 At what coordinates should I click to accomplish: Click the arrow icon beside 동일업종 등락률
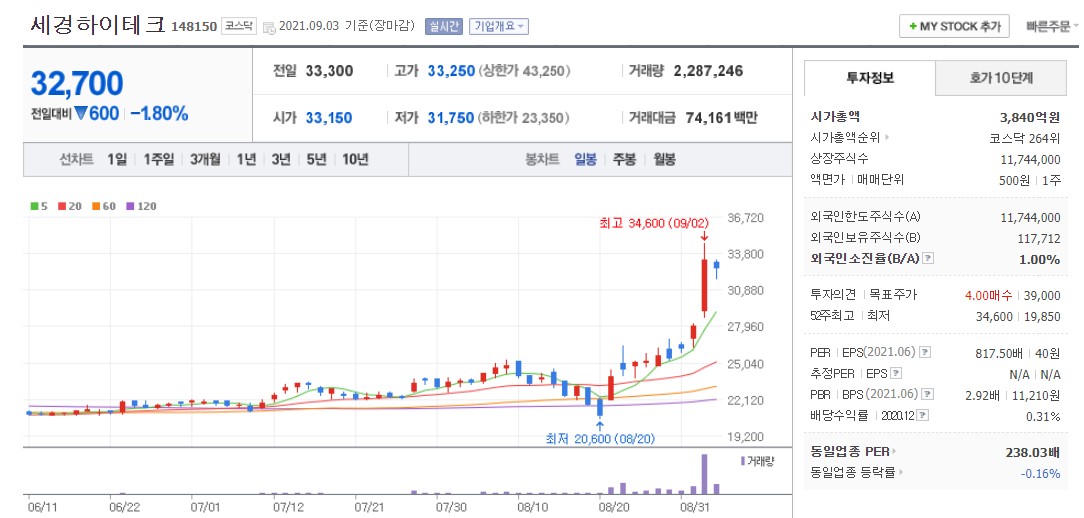tap(901, 473)
